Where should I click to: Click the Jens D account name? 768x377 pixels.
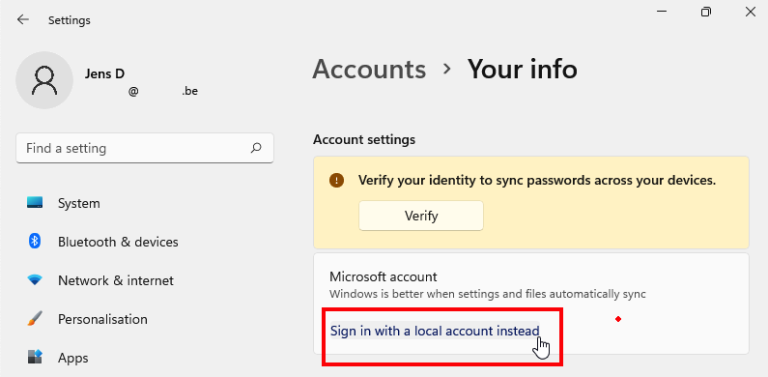[104, 74]
